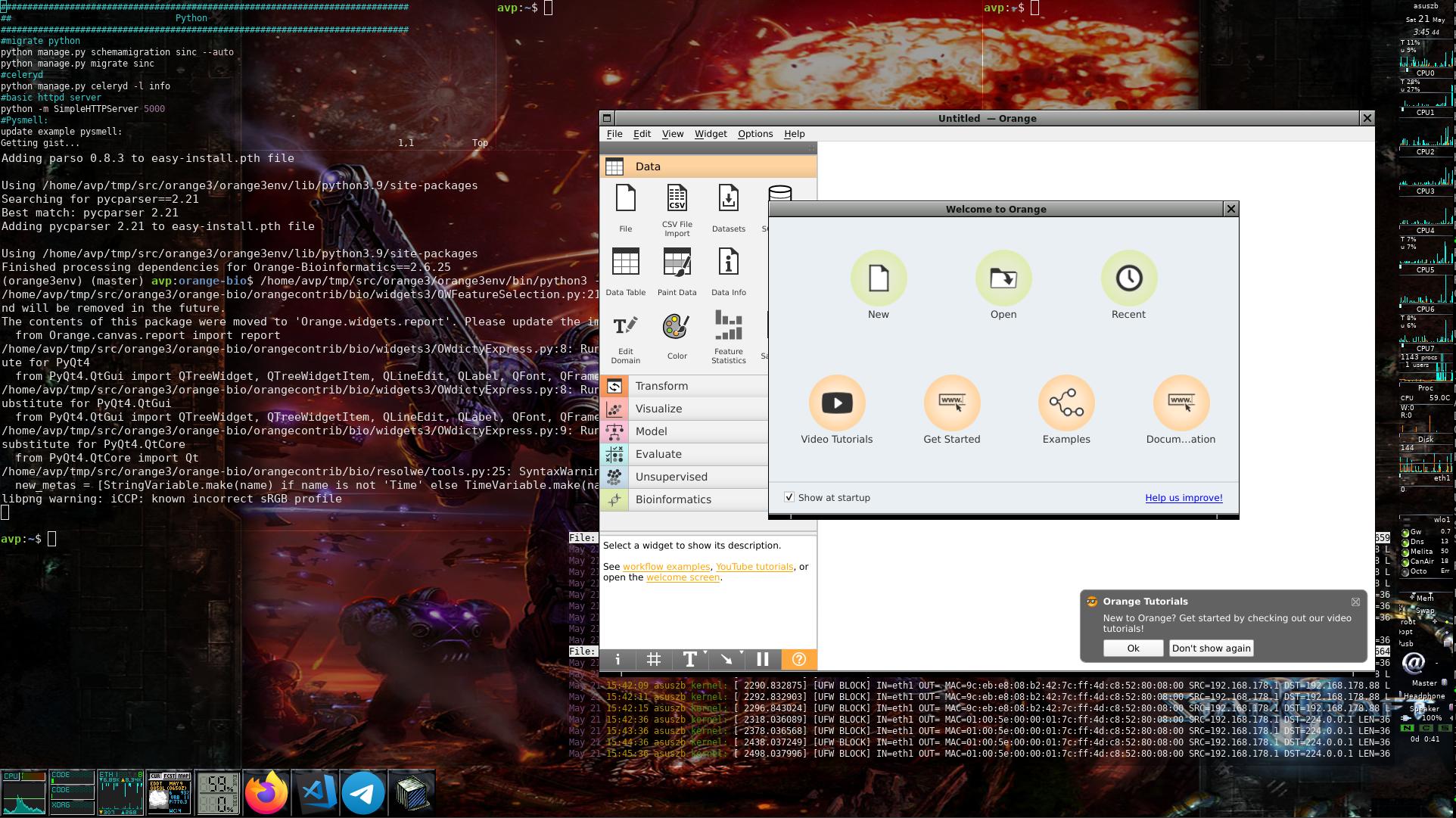
Task: Toggle the Show at startup checkbox
Action: click(x=789, y=497)
